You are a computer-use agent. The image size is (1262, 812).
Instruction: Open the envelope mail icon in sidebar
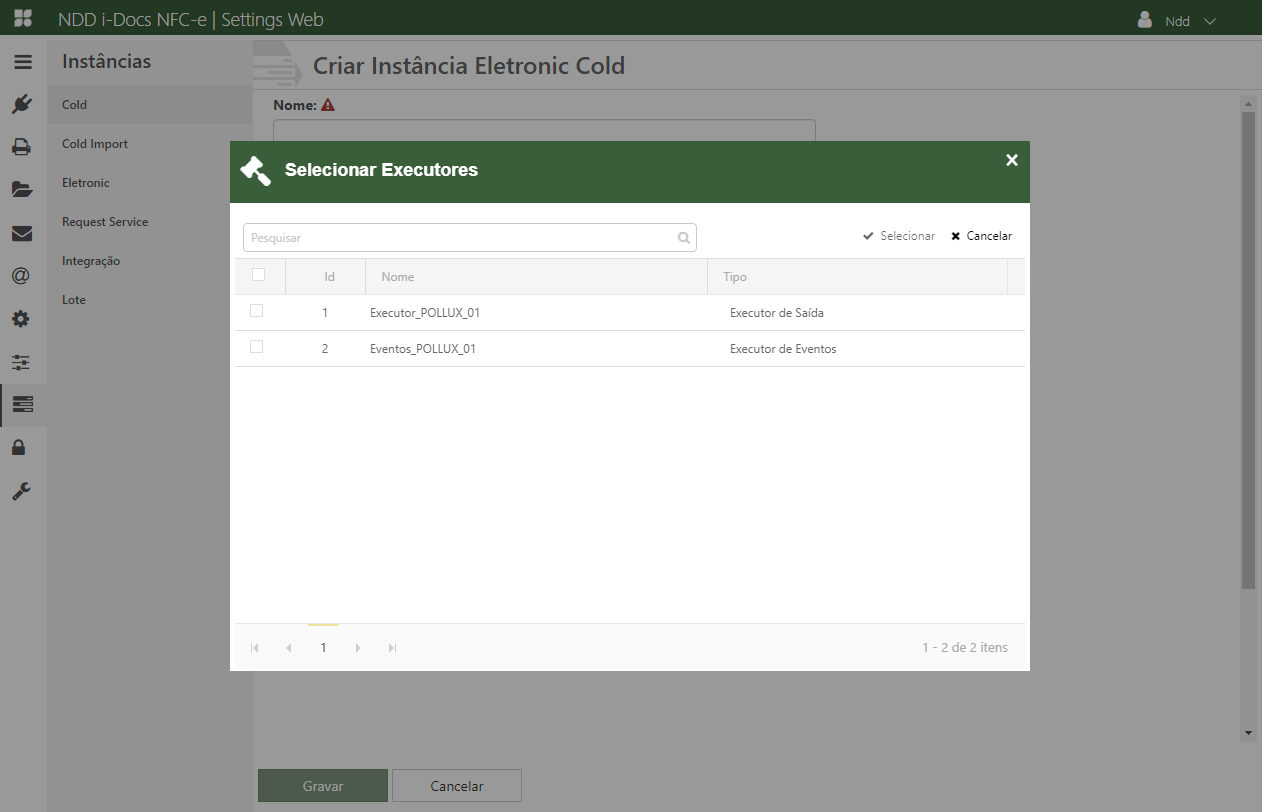pyautogui.click(x=22, y=233)
